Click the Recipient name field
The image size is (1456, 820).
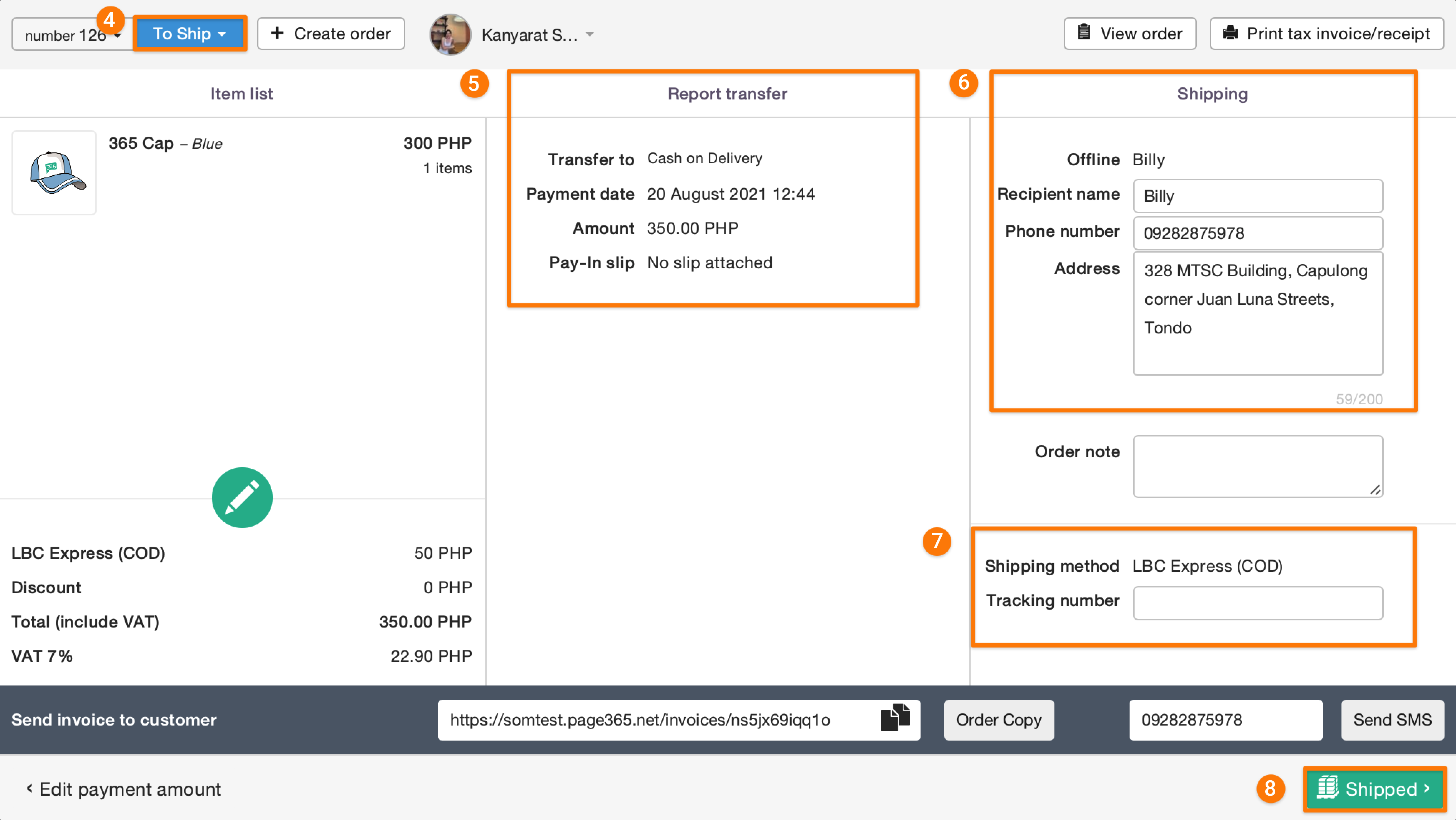(1257, 196)
